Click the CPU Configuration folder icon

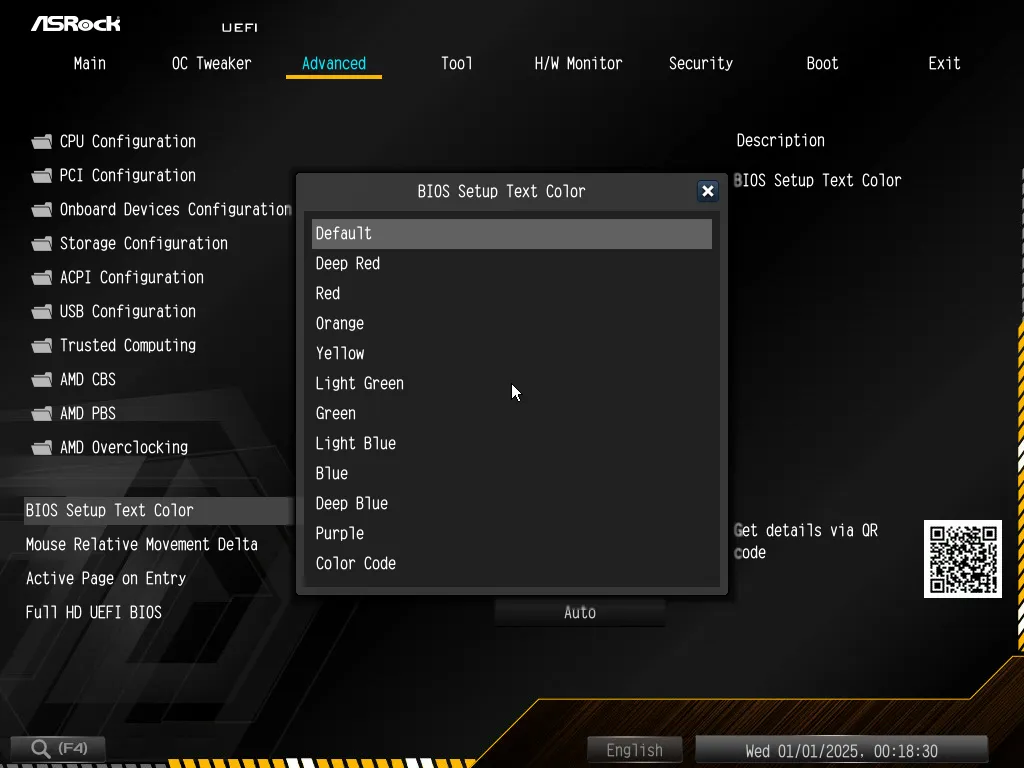[x=41, y=142]
